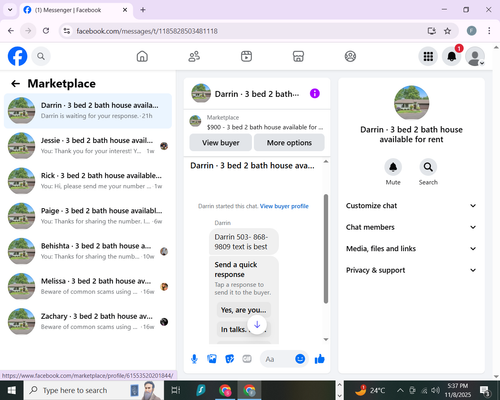Reload the page in browser toolbar
Viewport: 500px width, 400px height.
click(x=46, y=31)
